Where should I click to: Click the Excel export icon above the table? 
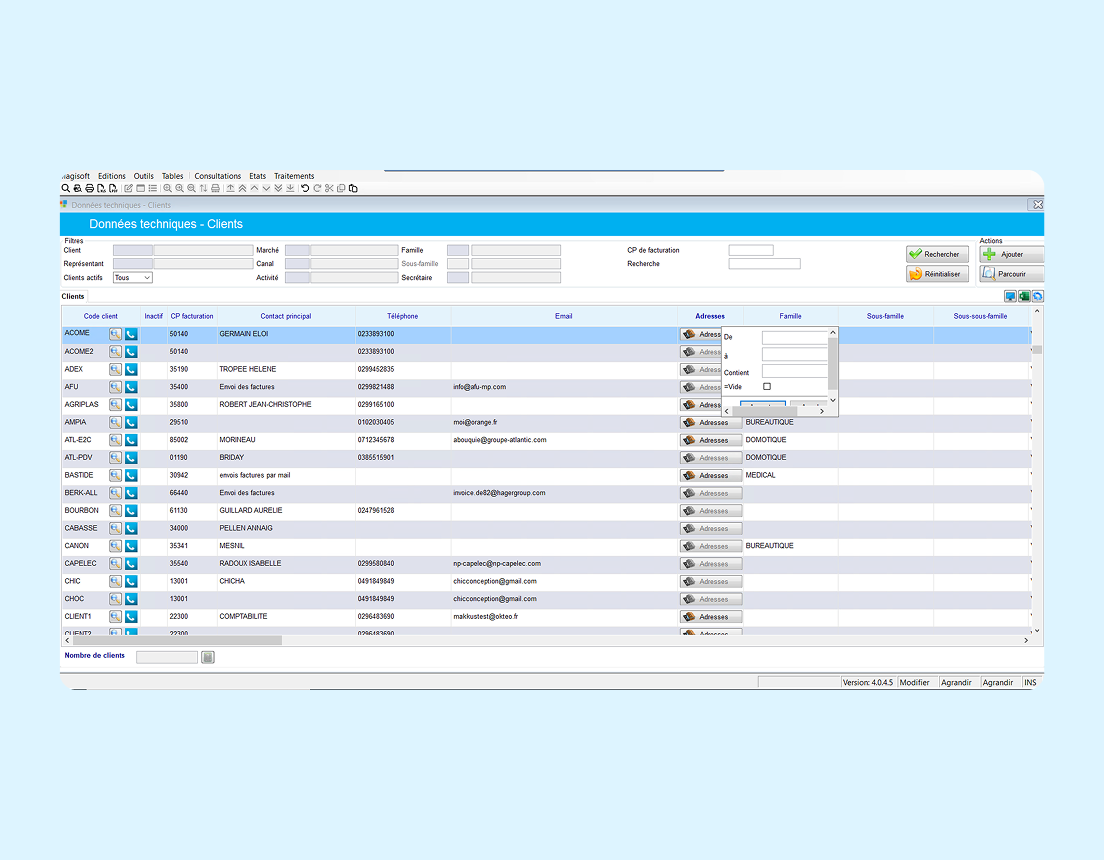point(1024,297)
